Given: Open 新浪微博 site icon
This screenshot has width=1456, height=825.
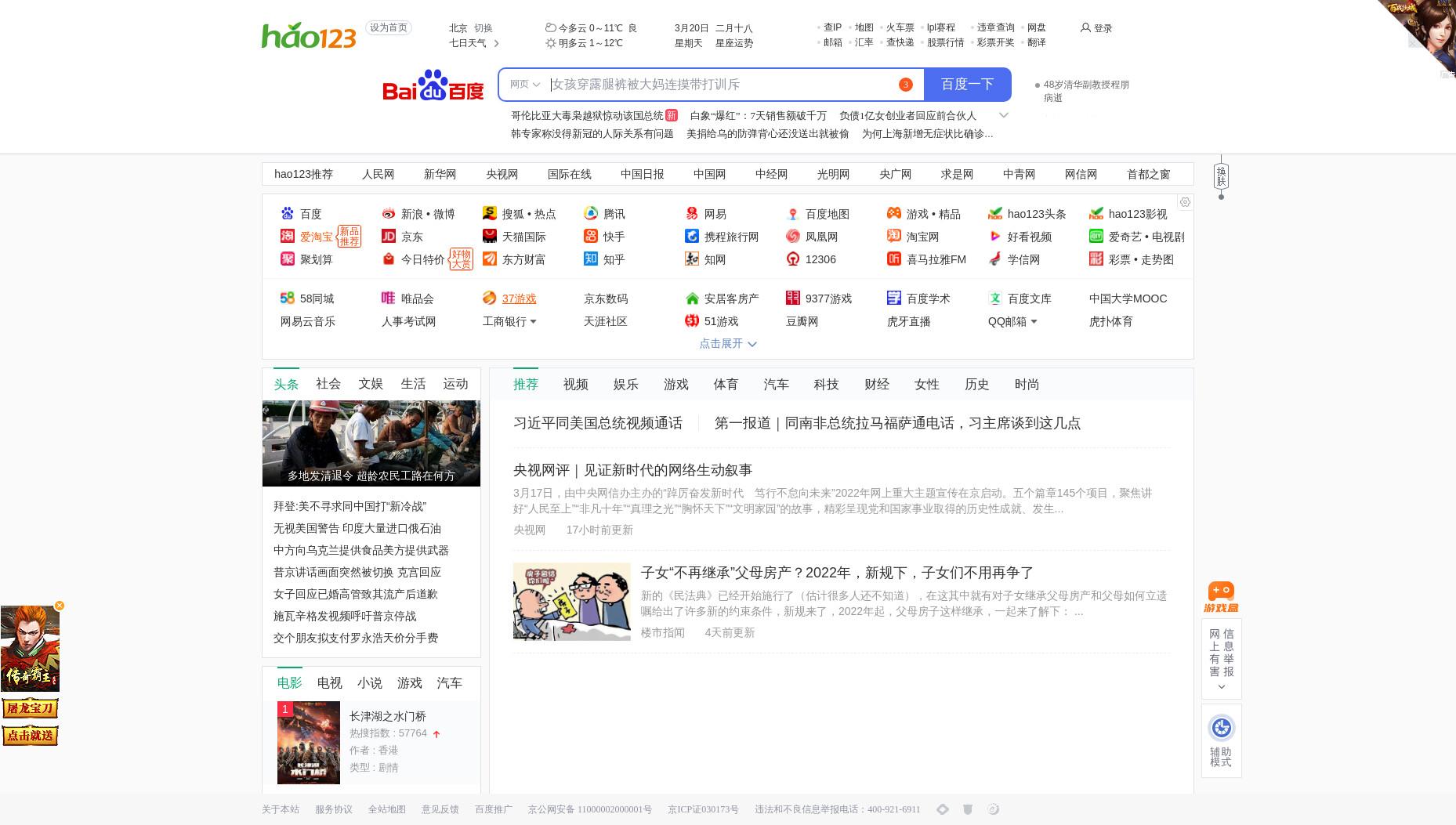Looking at the screenshot, I should click(x=389, y=213).
